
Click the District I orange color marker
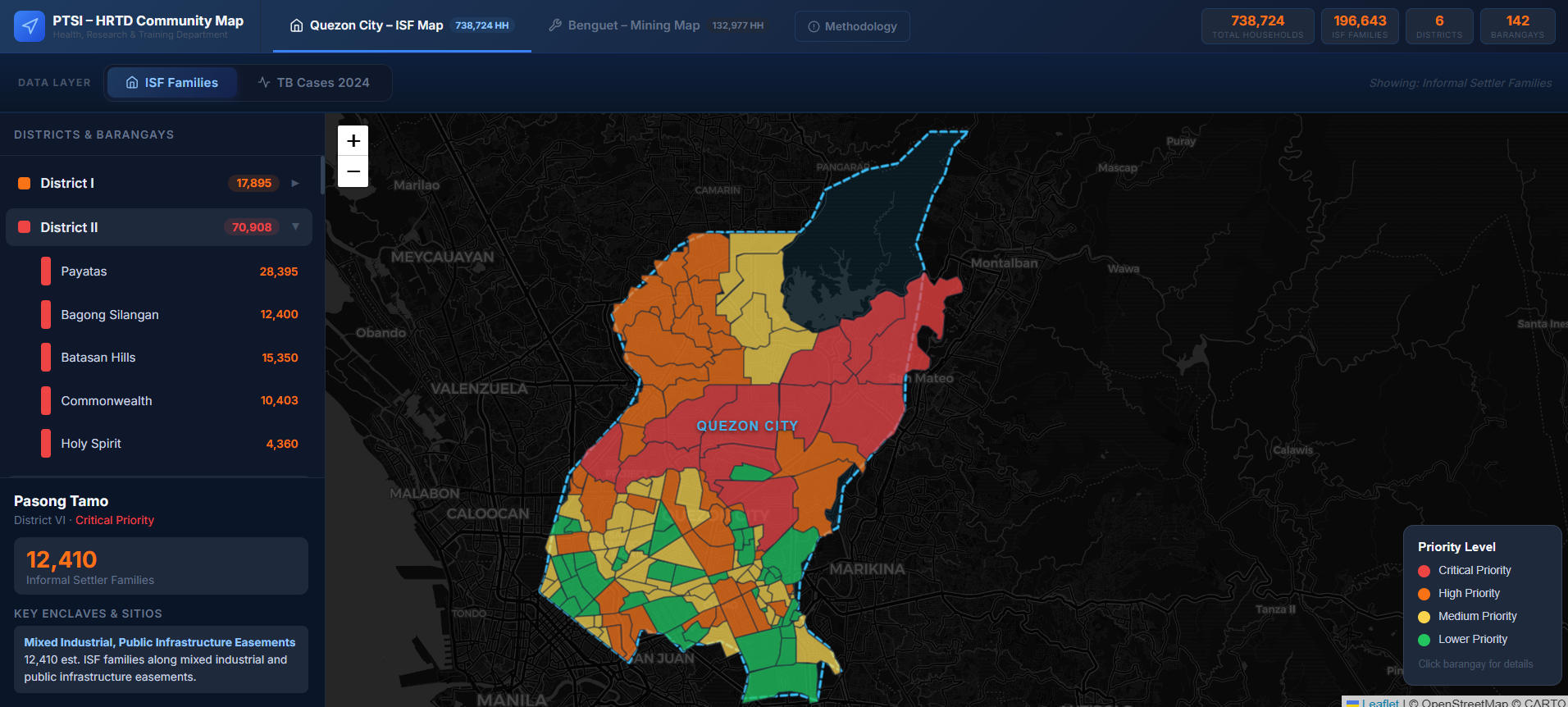(x=25, y=184)
